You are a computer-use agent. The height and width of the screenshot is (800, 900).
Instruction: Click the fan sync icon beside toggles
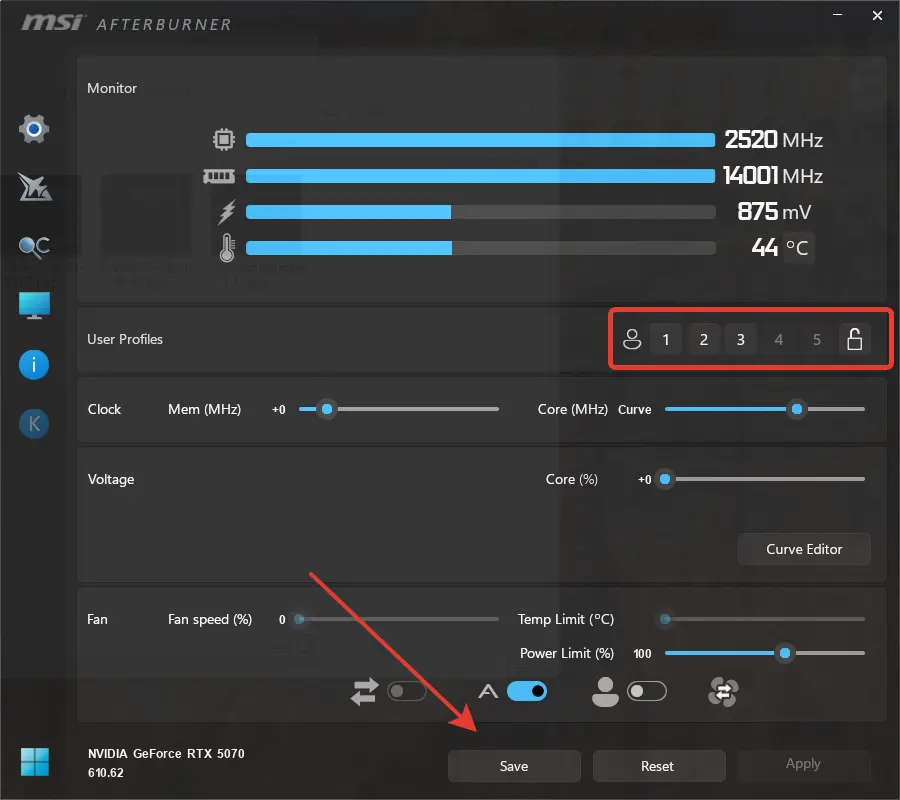click(723, 692)
